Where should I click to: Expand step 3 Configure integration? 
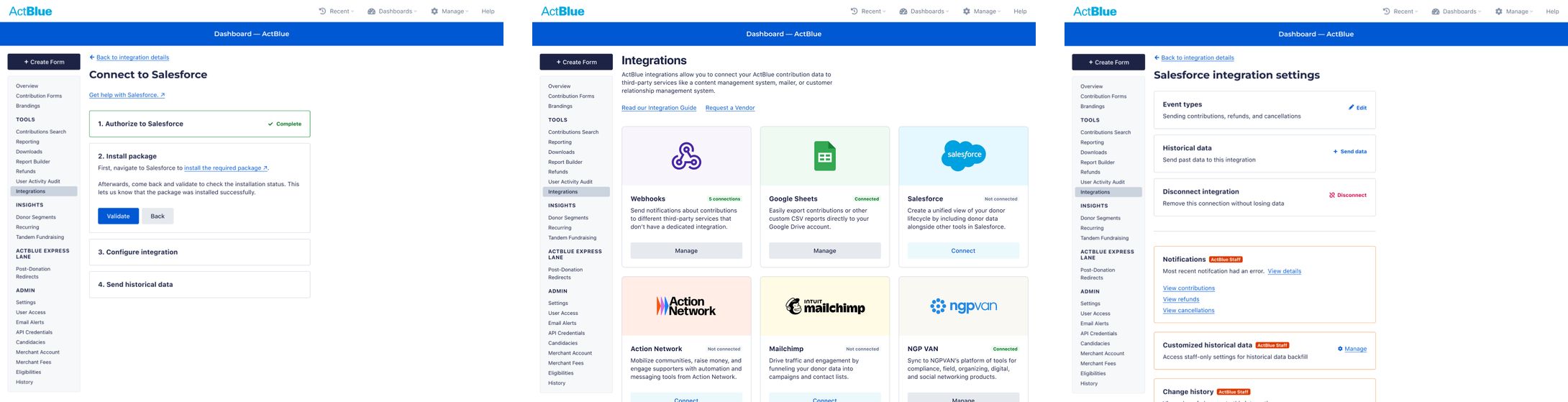200,252
